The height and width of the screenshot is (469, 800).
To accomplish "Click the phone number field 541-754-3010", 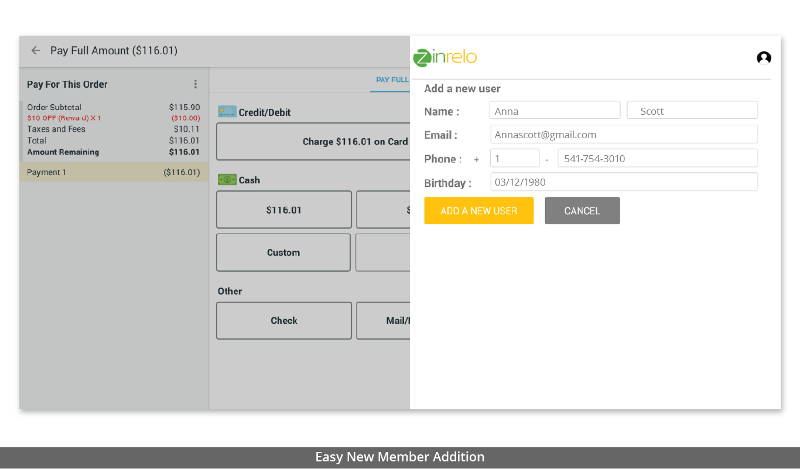I will click(658, 158).
